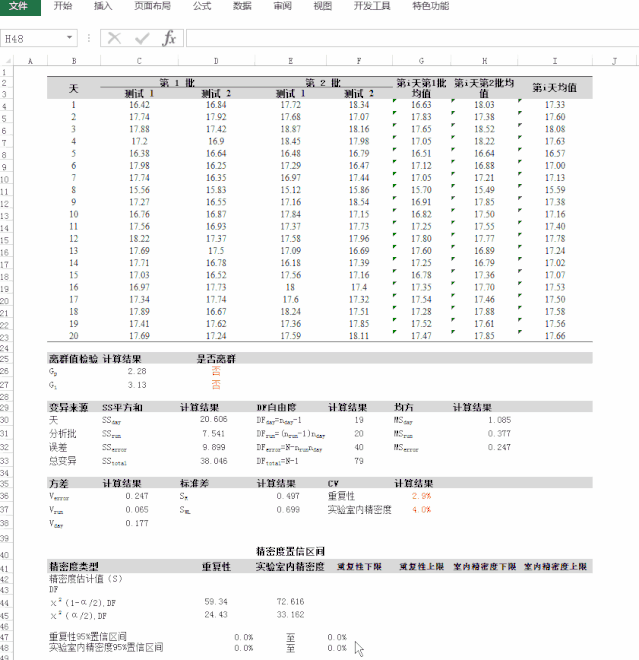Open the green 文件 tab
Screen dimensions: 639x660
(19, 6)
